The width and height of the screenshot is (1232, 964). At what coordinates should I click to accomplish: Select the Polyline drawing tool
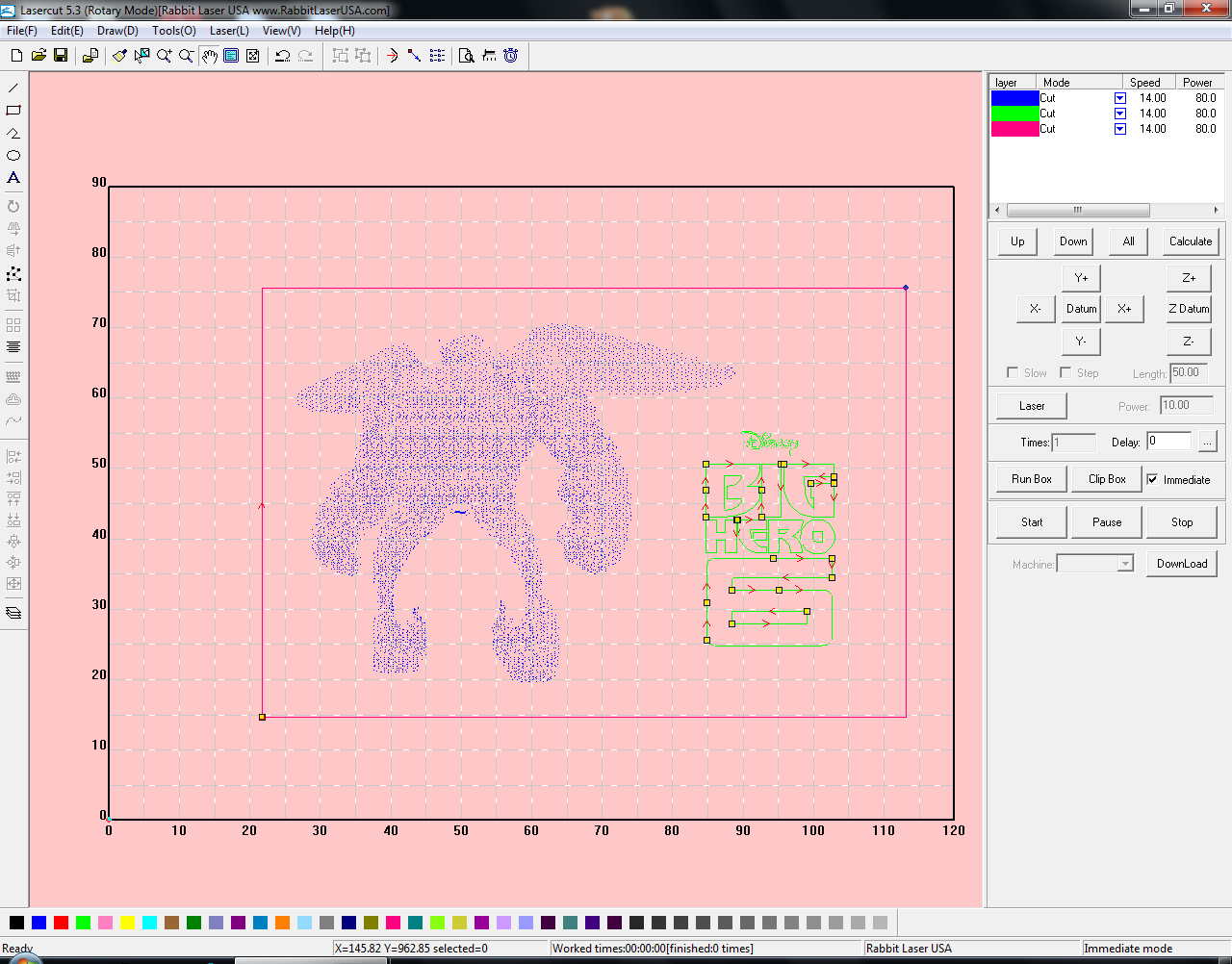click(13, 133)
